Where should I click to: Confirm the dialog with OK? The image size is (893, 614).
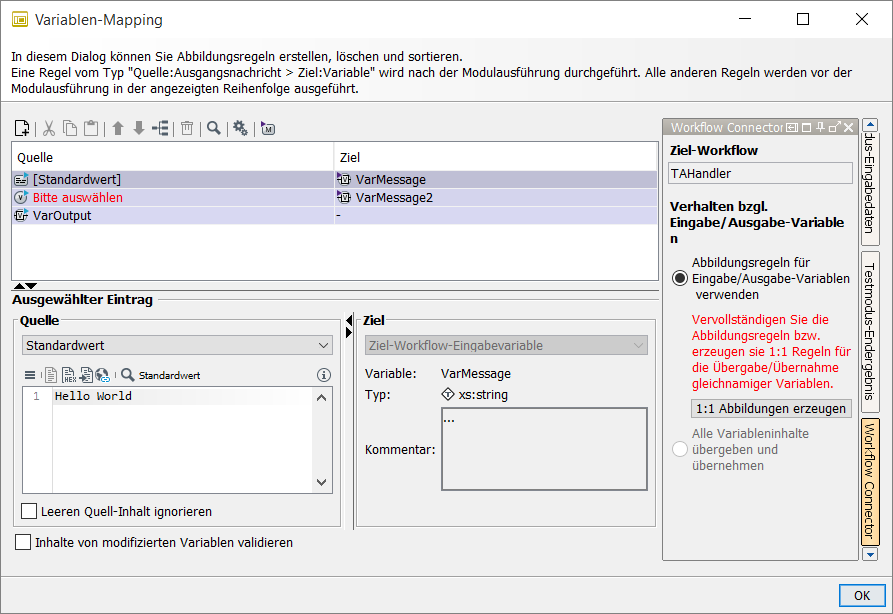861,595
